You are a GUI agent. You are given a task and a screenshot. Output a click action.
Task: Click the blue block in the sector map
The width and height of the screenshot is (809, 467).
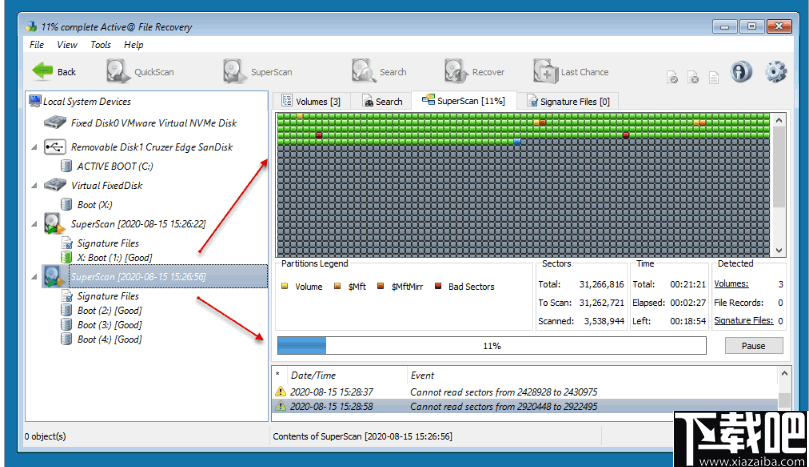point(517,141)
